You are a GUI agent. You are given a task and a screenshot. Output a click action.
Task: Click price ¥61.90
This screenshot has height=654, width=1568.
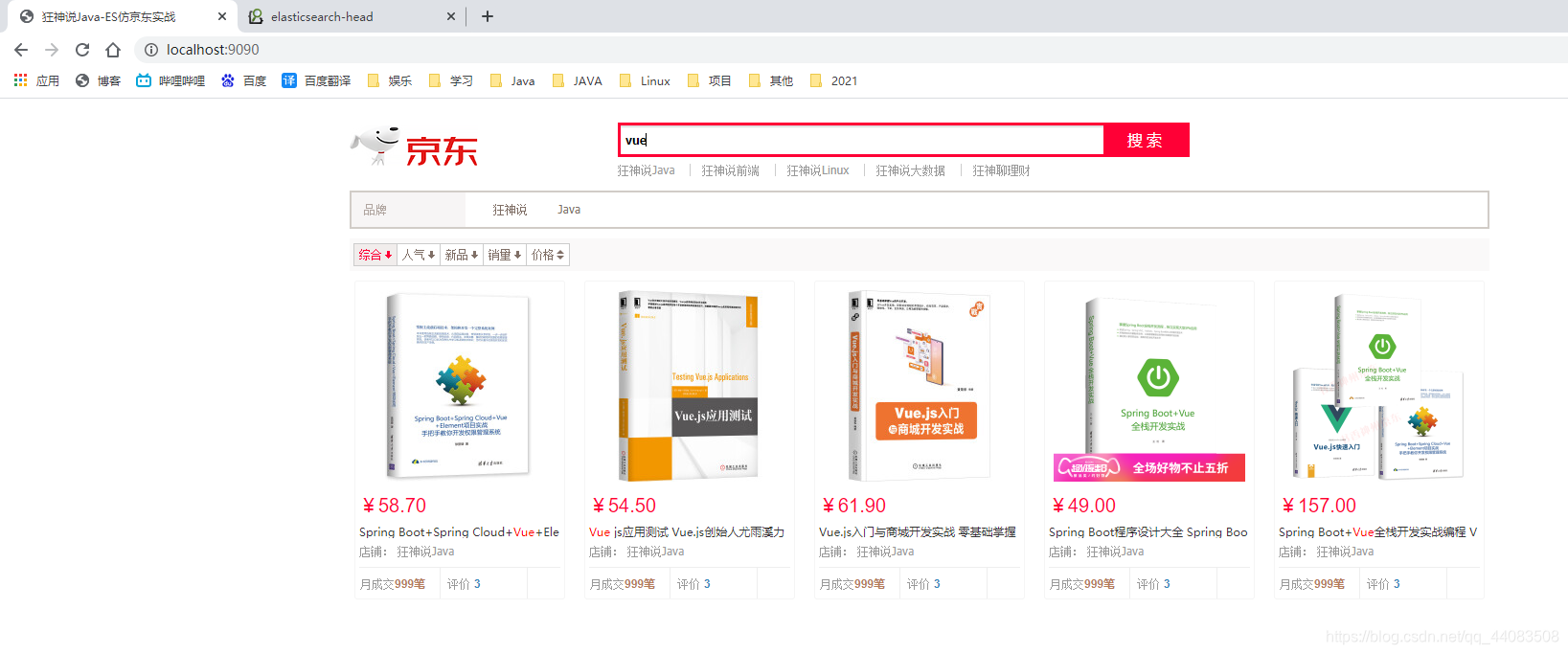click(x=853, y=506)
